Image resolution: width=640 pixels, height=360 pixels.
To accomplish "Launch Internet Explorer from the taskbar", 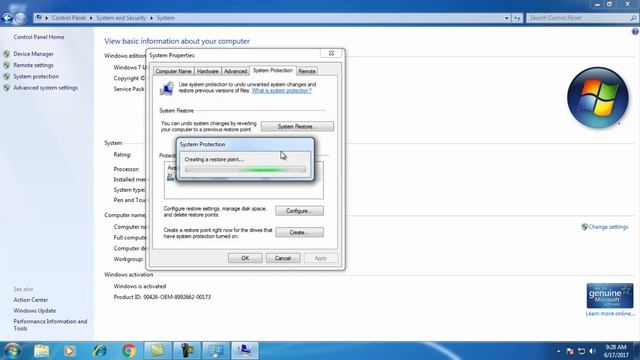I will [99, 351].
